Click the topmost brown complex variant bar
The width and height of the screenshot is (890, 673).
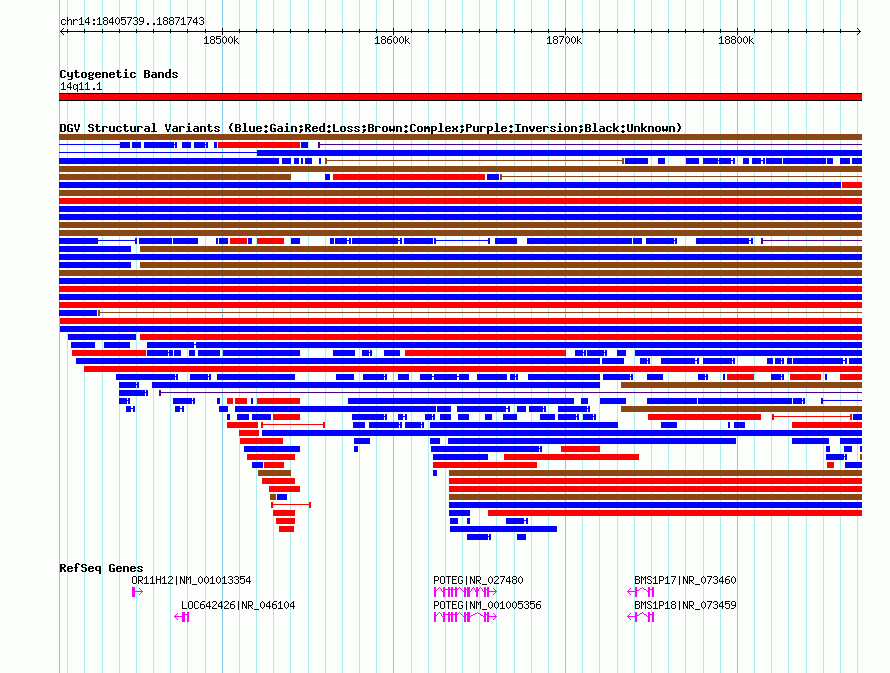click(460, 137)
